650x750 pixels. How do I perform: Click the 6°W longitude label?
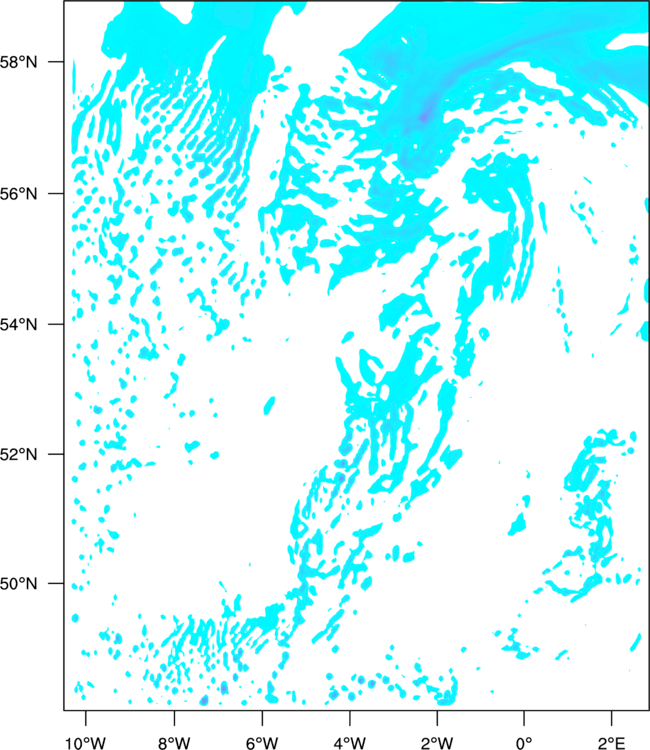click(262, 743)
